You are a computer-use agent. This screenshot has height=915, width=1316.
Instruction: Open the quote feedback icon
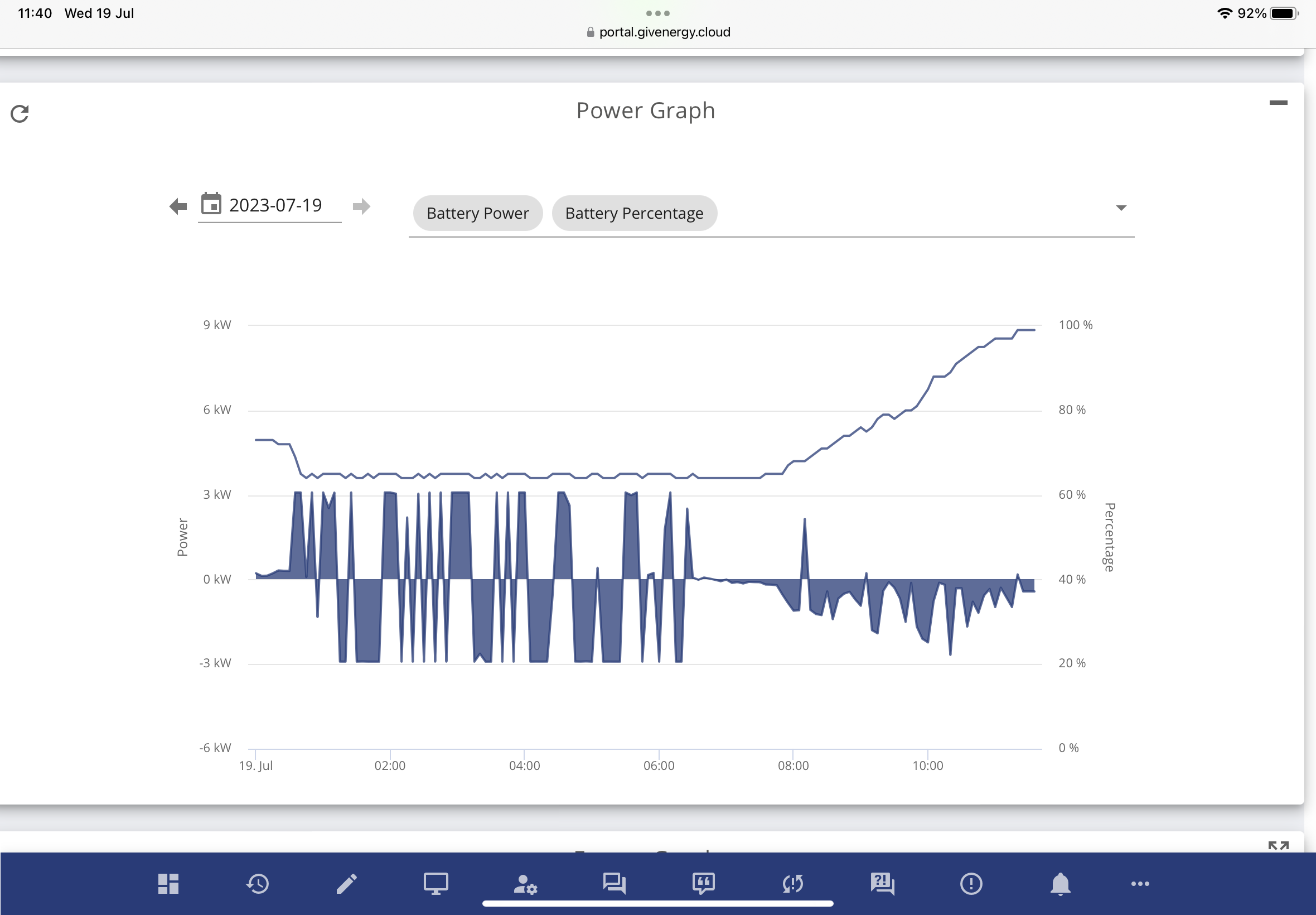click(x=703, y=883)
